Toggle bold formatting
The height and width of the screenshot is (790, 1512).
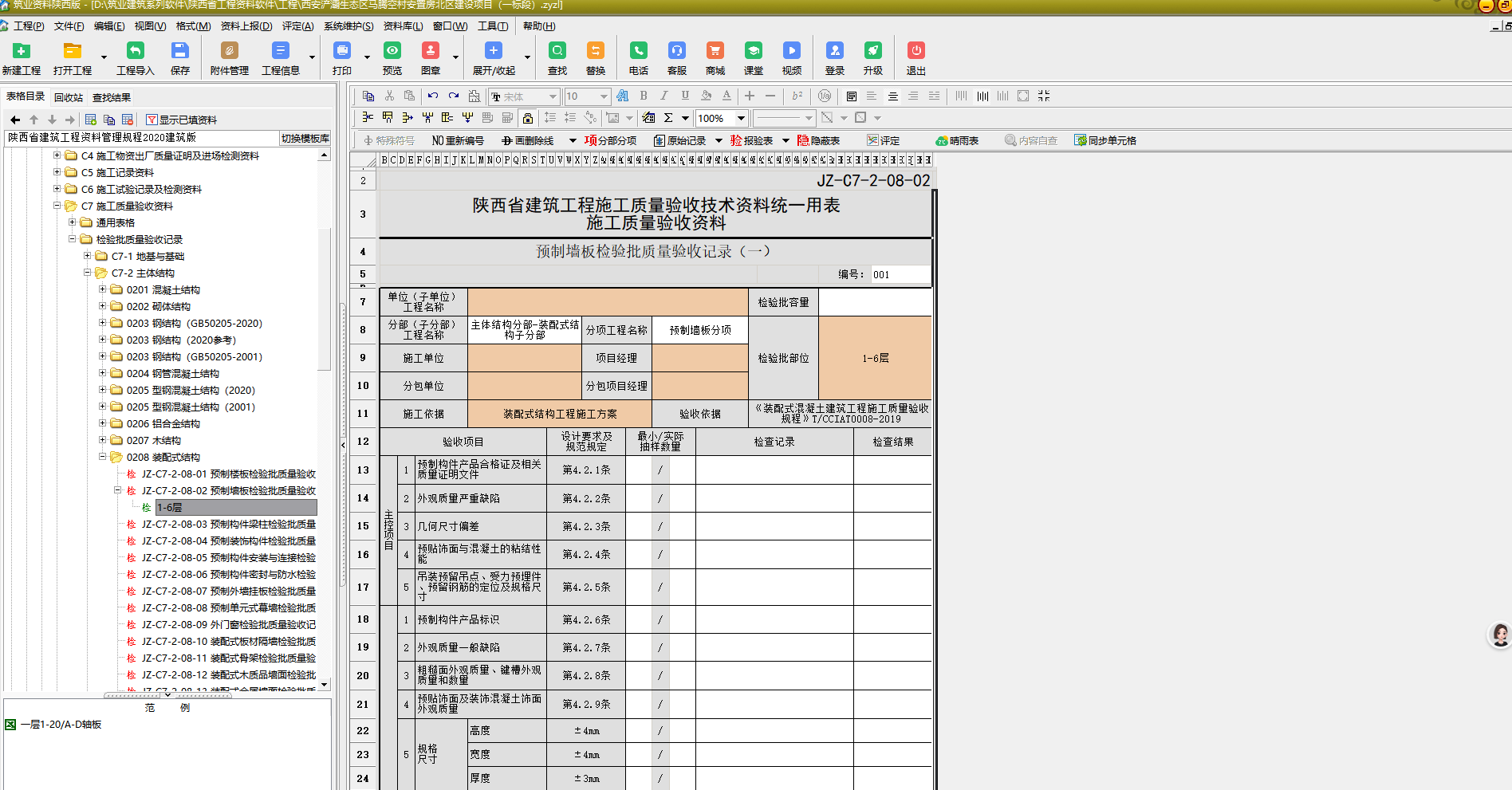click(644, 96)
